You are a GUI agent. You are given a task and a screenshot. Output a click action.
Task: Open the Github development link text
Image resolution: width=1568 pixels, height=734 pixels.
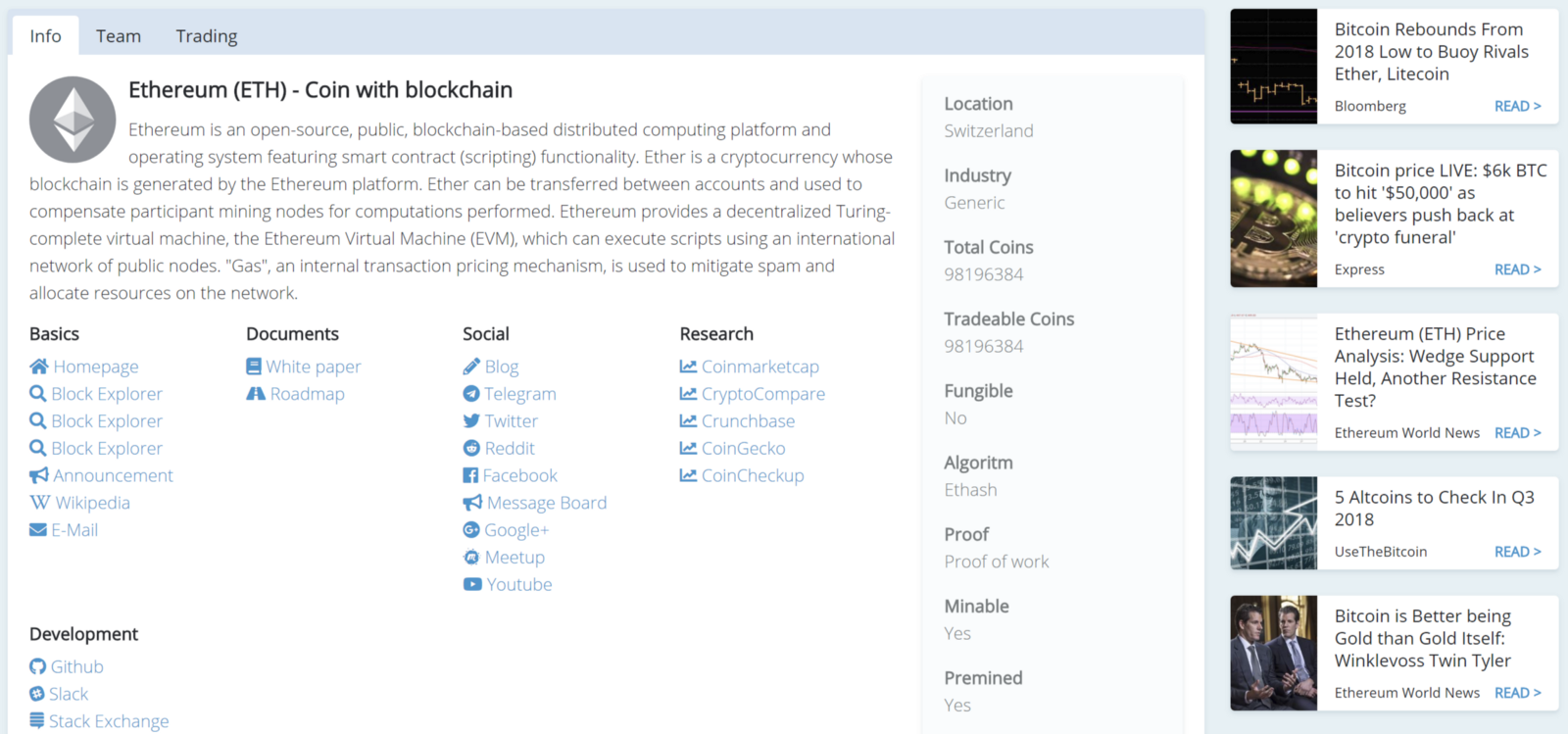click(77, 666)
